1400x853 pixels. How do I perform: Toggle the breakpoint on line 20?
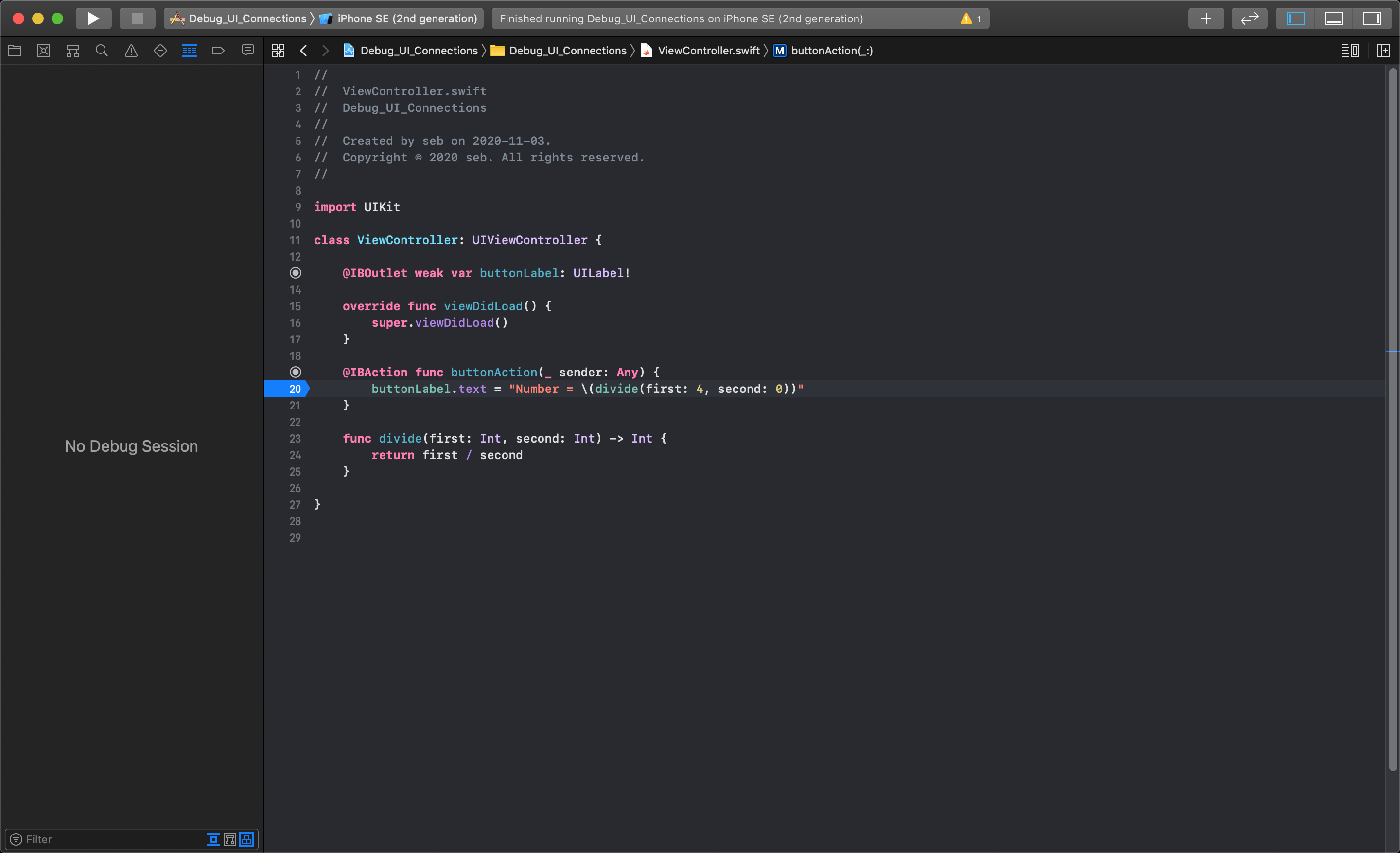(x=287, y=389)
